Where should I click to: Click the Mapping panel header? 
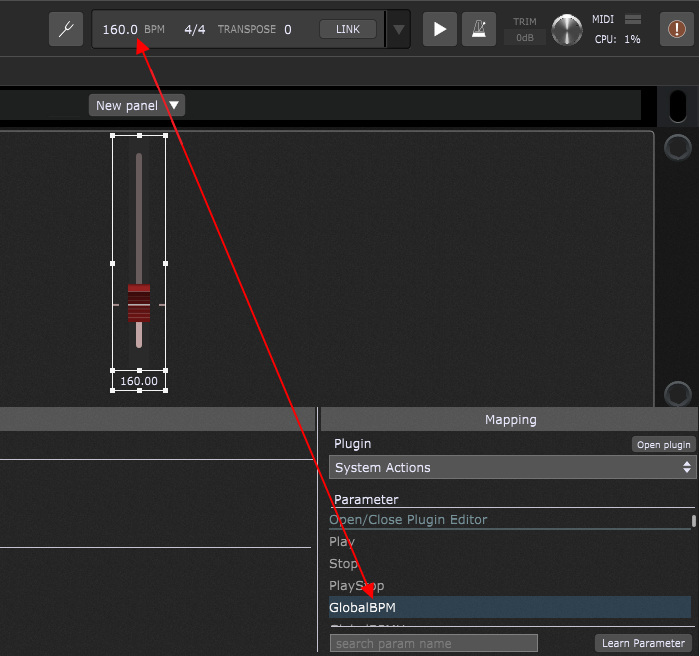(x=509, y=419)
